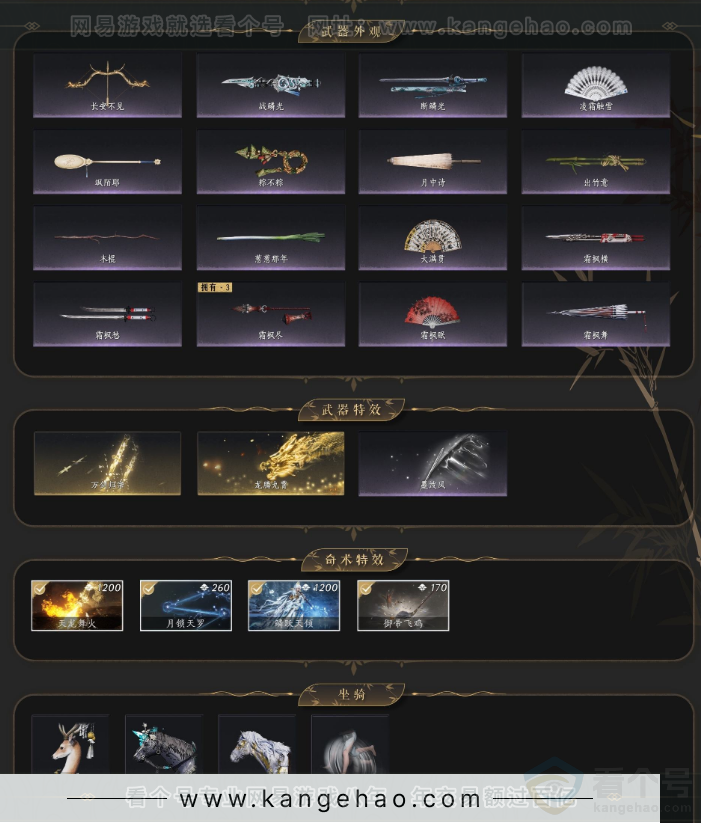The height and width of the screenshot is (823, 701).
Task: Choose the 凌霜融雪 white fan skin
Action: (596, 85)
